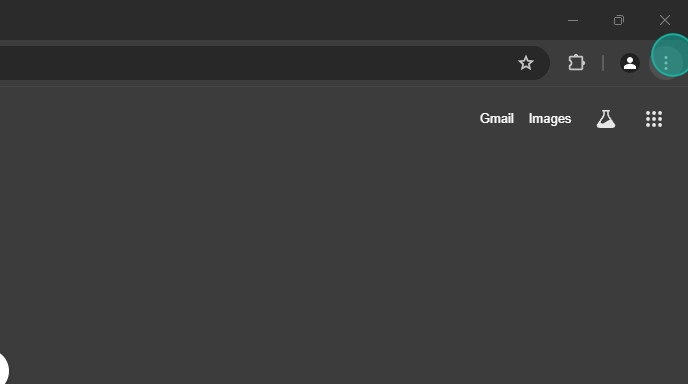
Task: Select the person silhouette profile button
Action: [x=630, y=63]
